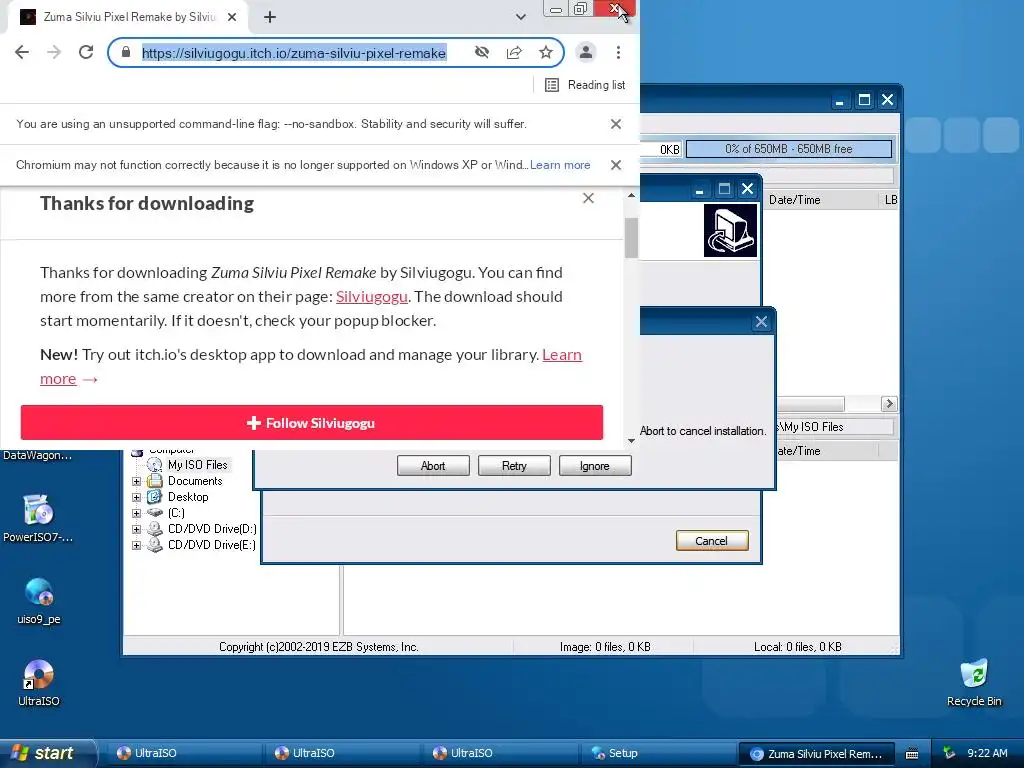Open the itch.io app Learn more link
The height and width of the screenshot is (768, 1024).
click(562, 355)
